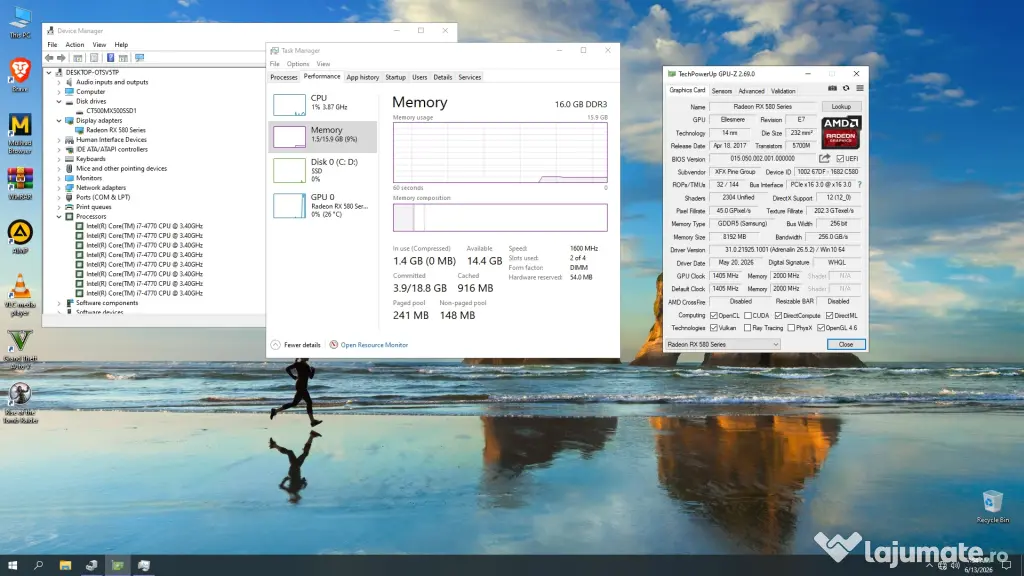Open the Startup tab in Task Manager
This screenshot has height=576, width=1024.
pyautogui.click(x=395, y=77)
